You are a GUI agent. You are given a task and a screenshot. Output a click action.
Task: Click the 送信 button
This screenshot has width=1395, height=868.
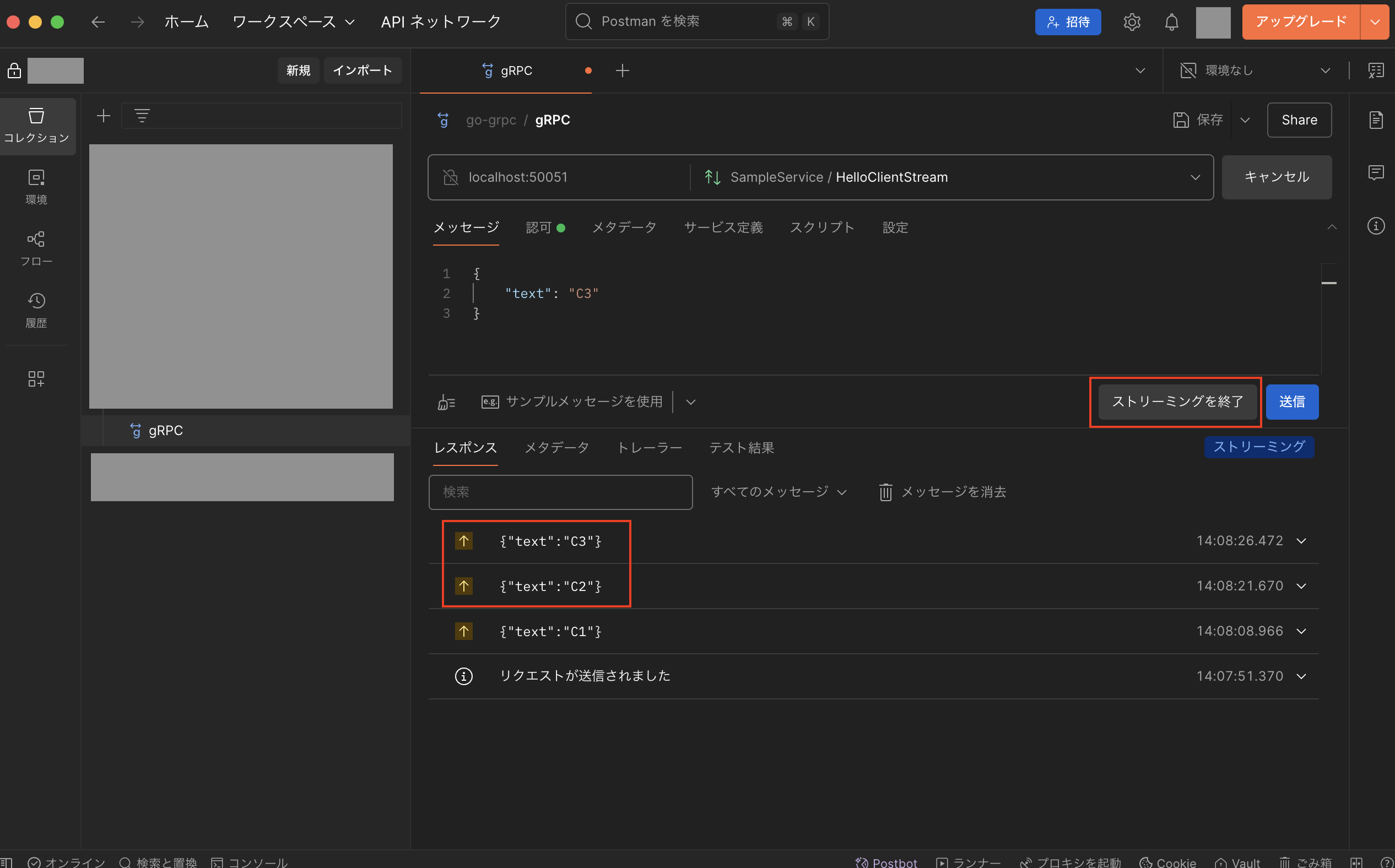pyautogui.click(x=1291, y=402)
